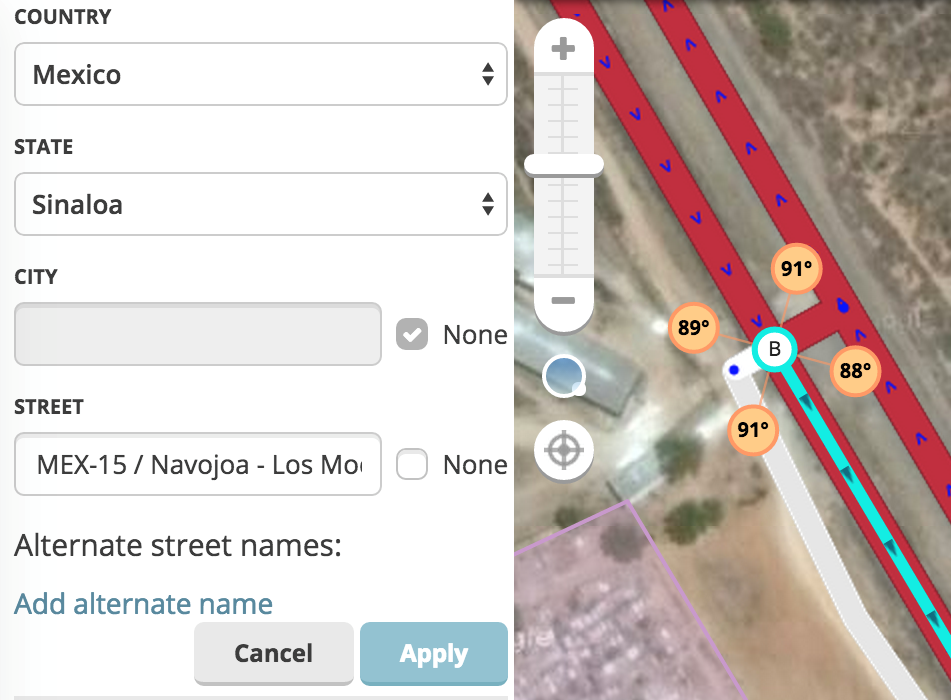The image size is (951, 700).
Task: Click Add alternate name link
Action: tap(143, 604)
